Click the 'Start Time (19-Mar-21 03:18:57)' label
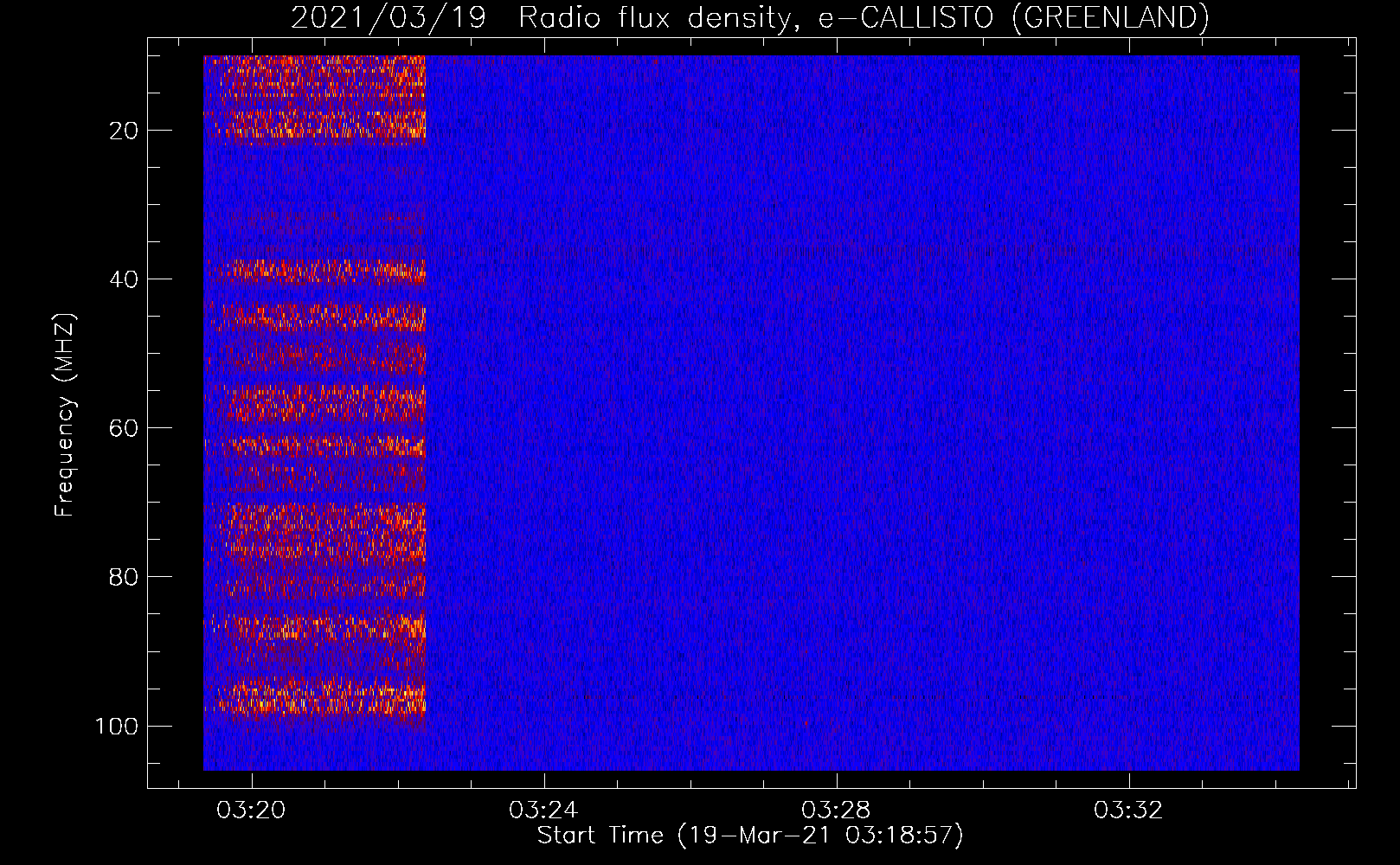 750,836
